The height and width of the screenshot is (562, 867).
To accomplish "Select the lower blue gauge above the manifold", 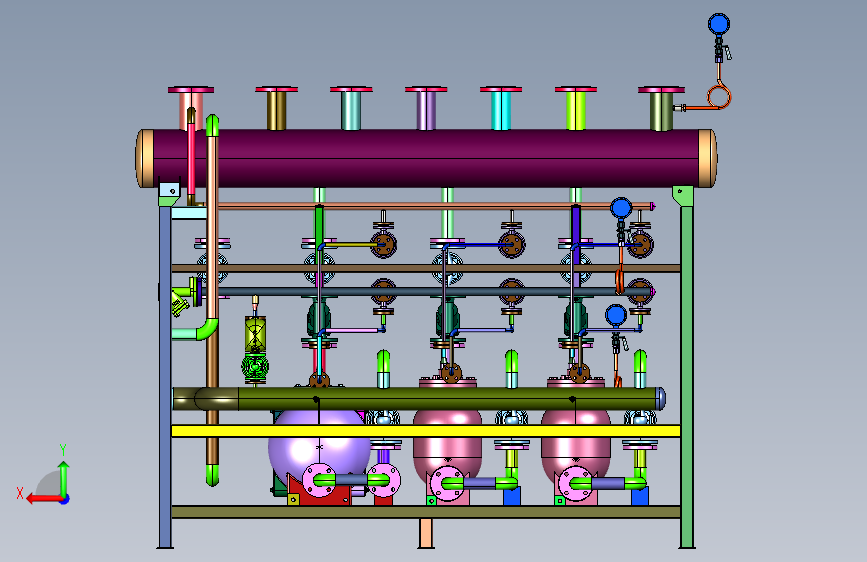I will pos(615,315).
